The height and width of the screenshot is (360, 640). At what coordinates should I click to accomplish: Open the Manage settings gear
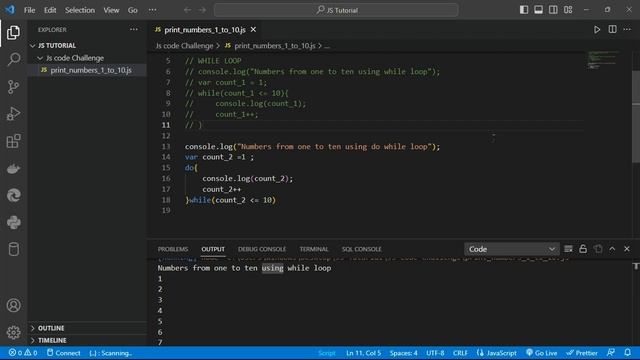13,332
